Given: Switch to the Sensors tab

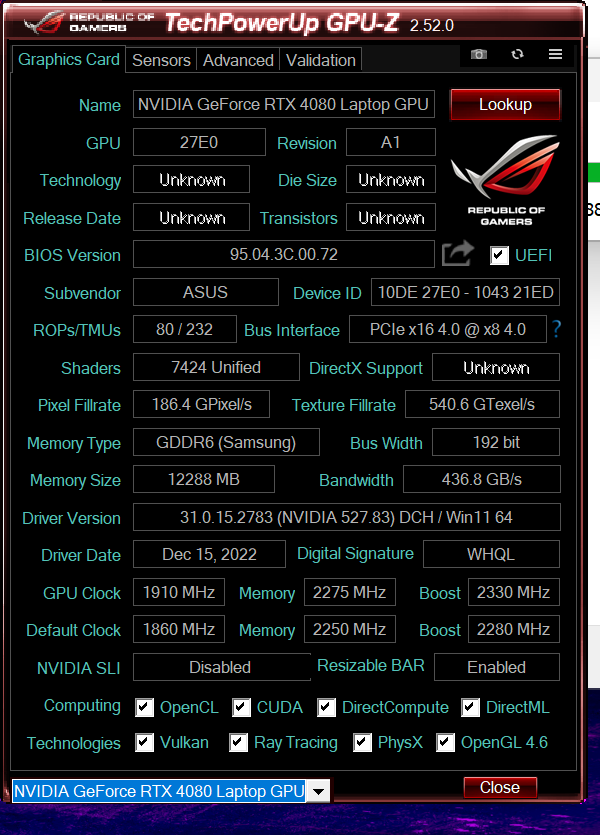Looking at the screenshot, I should 161,60.
